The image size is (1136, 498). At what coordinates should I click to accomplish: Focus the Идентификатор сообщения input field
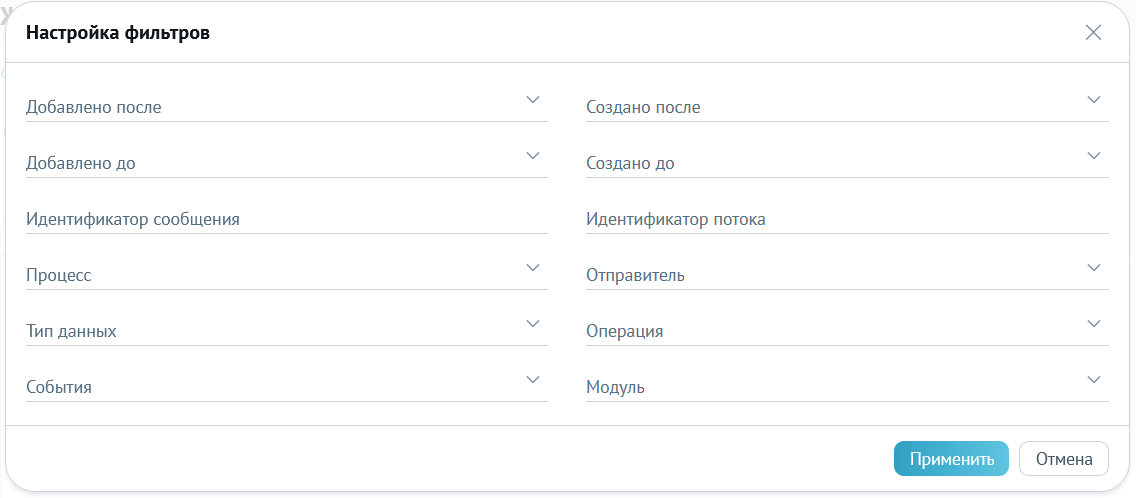point(287,219)
